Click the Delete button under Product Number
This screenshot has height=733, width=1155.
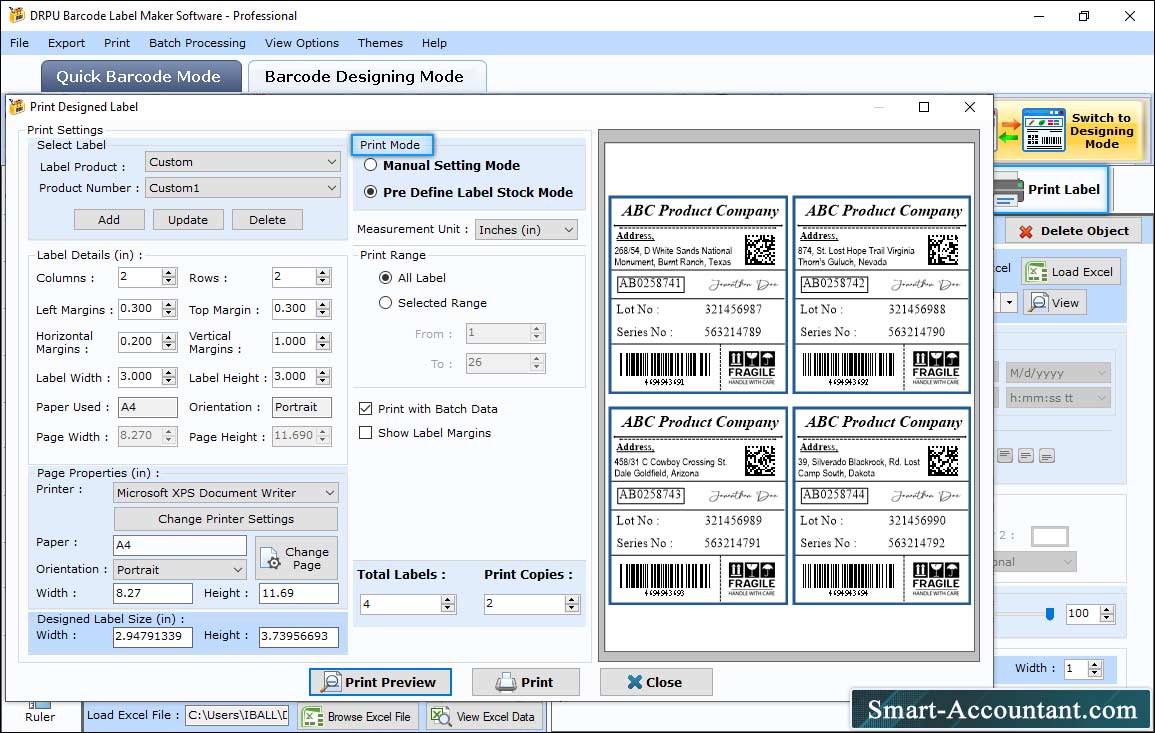tap(267, 220)
